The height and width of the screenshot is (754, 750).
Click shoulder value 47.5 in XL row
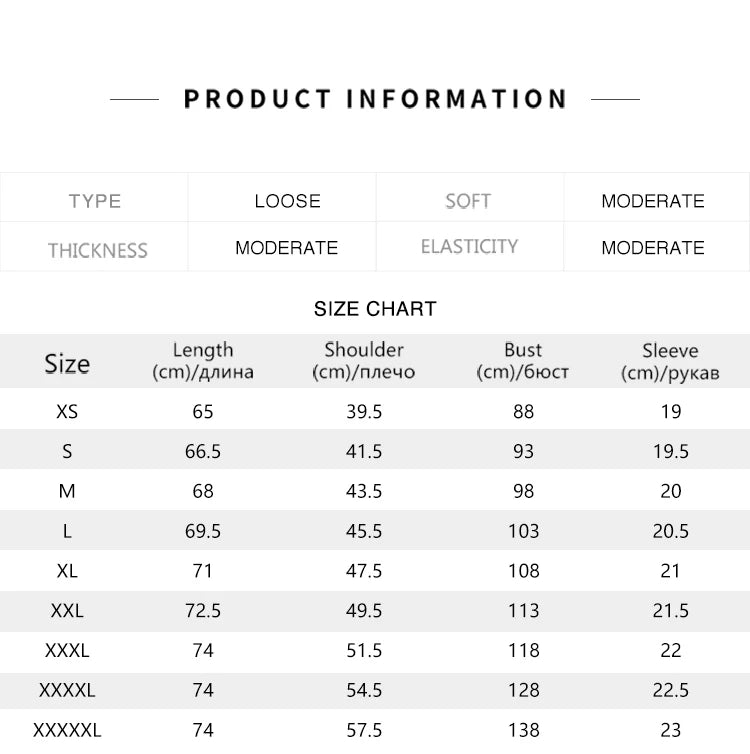(x=363, y=571)
